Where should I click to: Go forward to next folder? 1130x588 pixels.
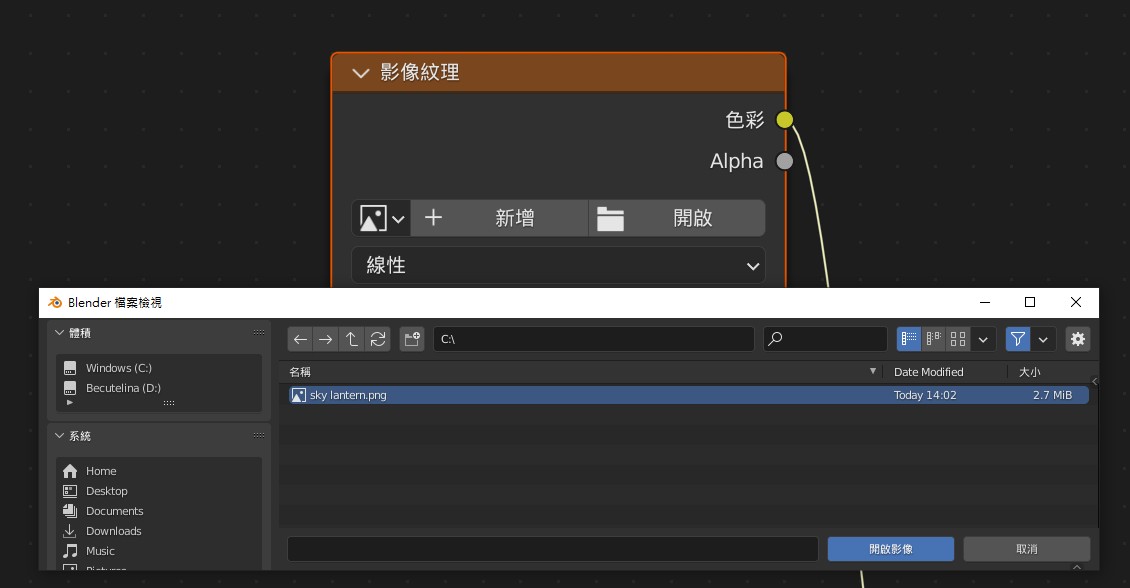[x=326, y=339]
